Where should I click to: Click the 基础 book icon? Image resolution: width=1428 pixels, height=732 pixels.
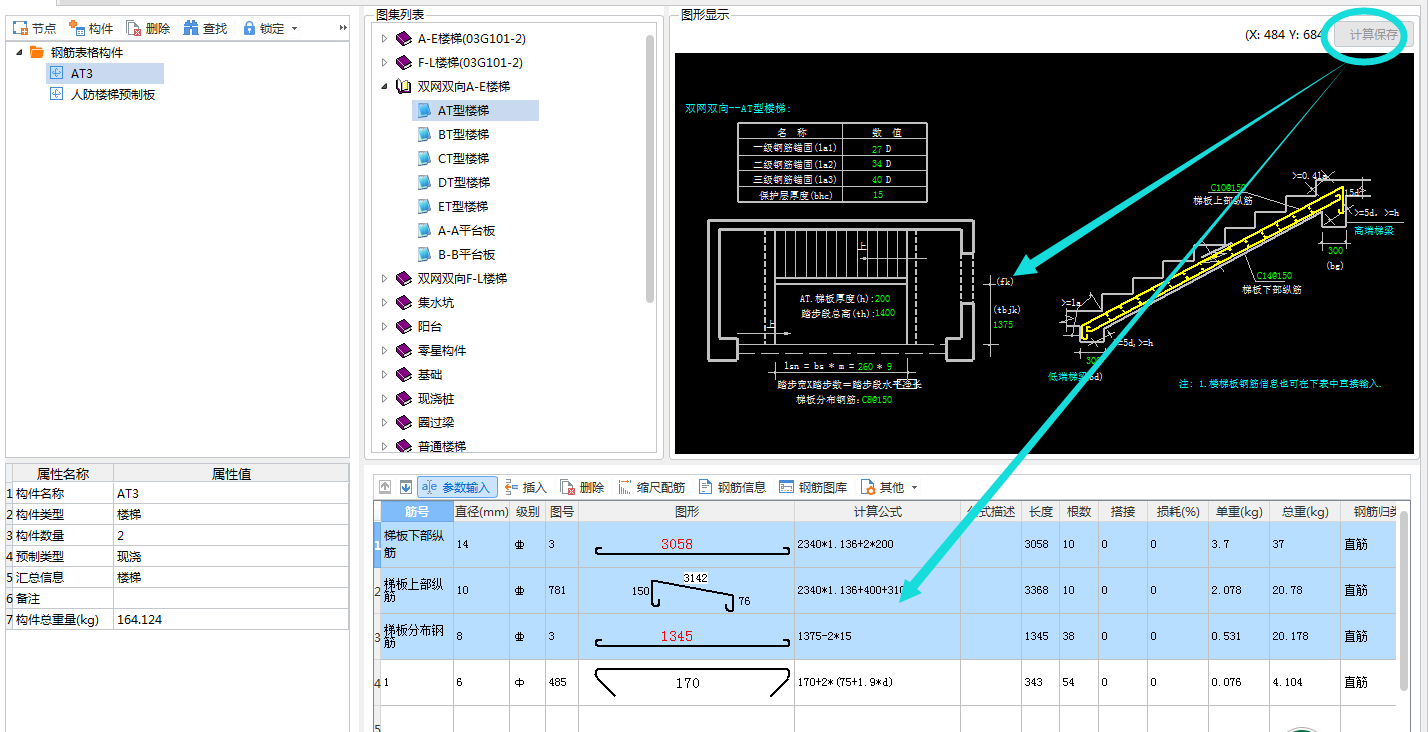tap(403, 375)
